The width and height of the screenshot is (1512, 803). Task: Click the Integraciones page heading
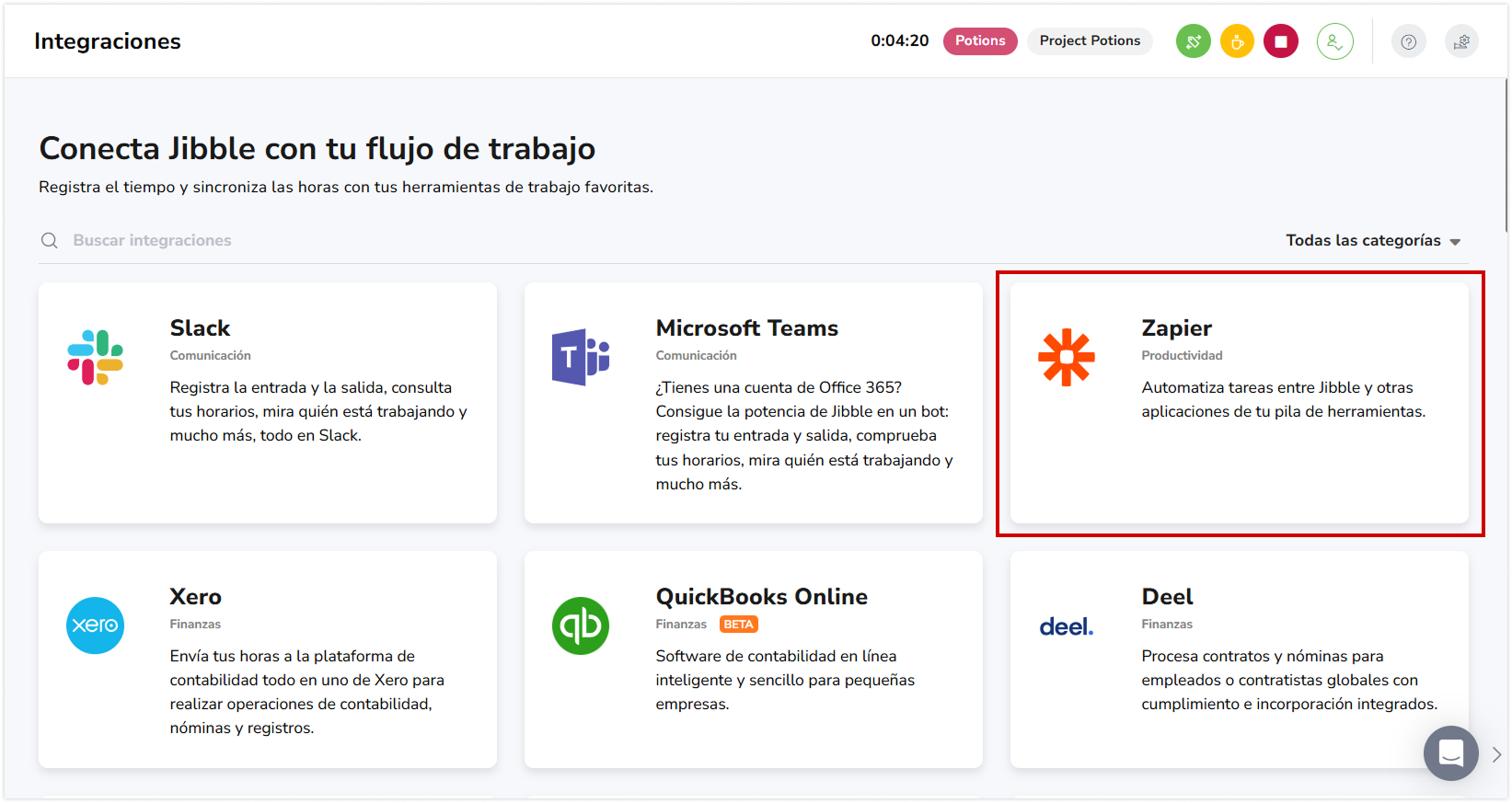click(x=107, y=41)
